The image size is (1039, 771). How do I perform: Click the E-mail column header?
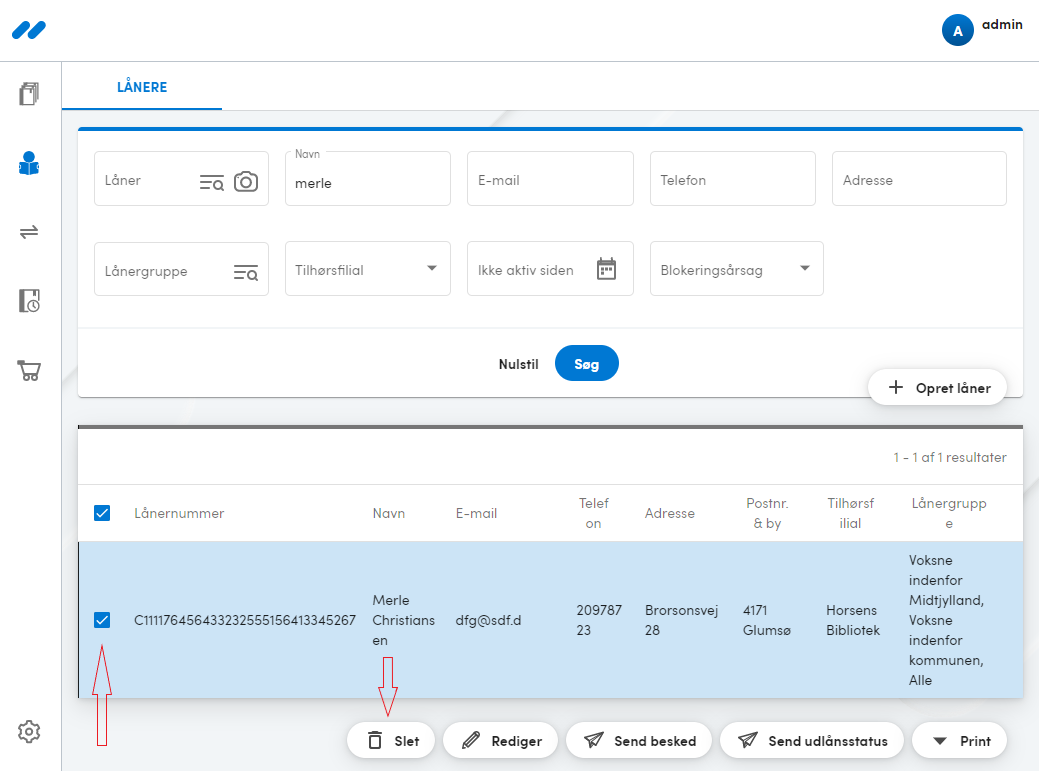[476, 513]
